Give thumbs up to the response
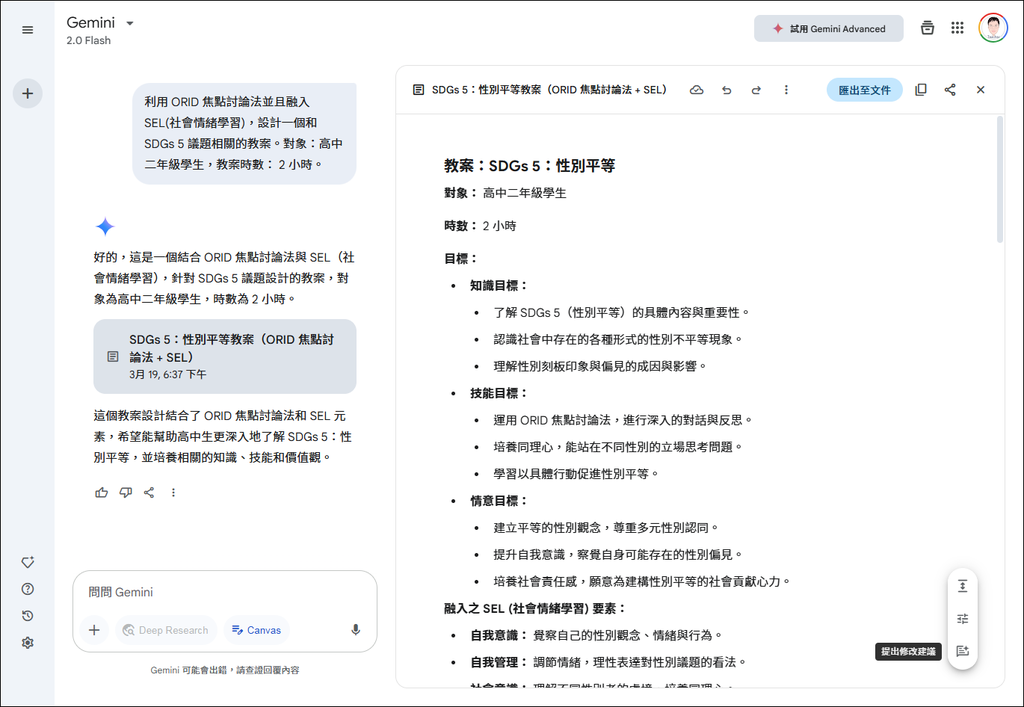This screenshot has height=707, width=1024. pyautogui.click(x=101, y=492)
